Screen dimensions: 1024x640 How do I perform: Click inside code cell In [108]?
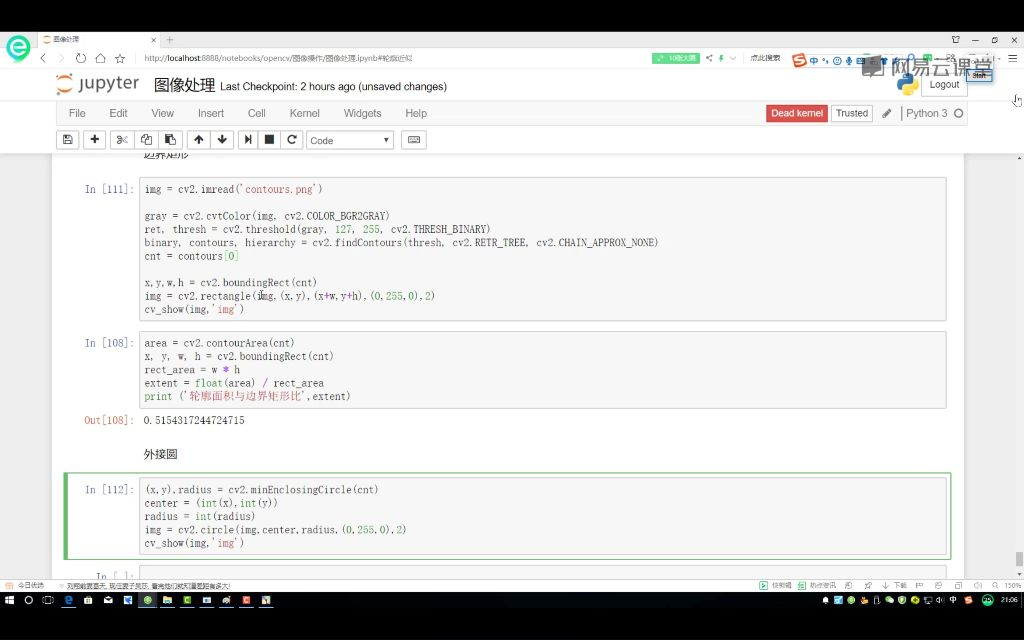[542, 370]
